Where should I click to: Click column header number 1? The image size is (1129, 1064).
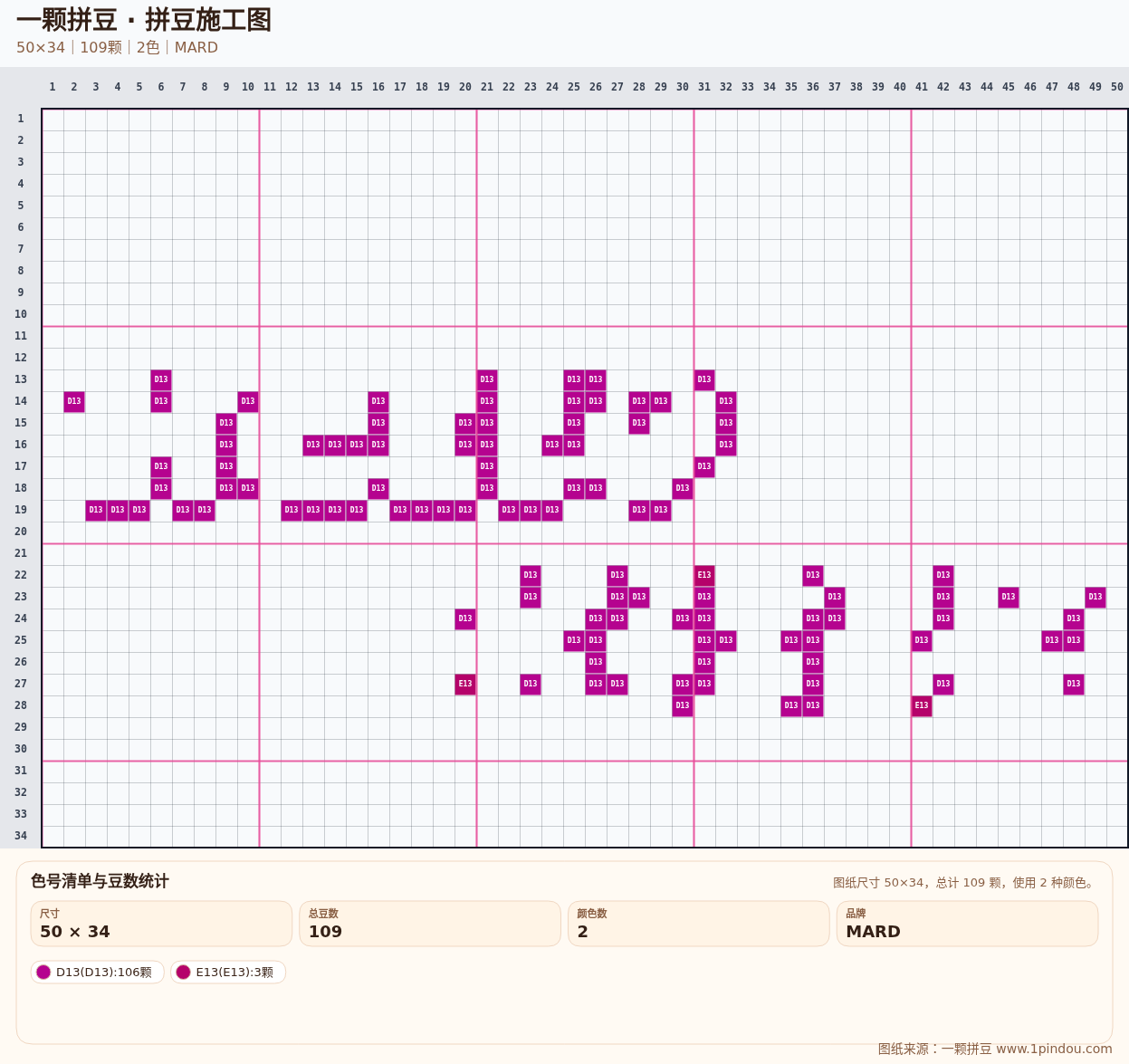coord(53,87)
